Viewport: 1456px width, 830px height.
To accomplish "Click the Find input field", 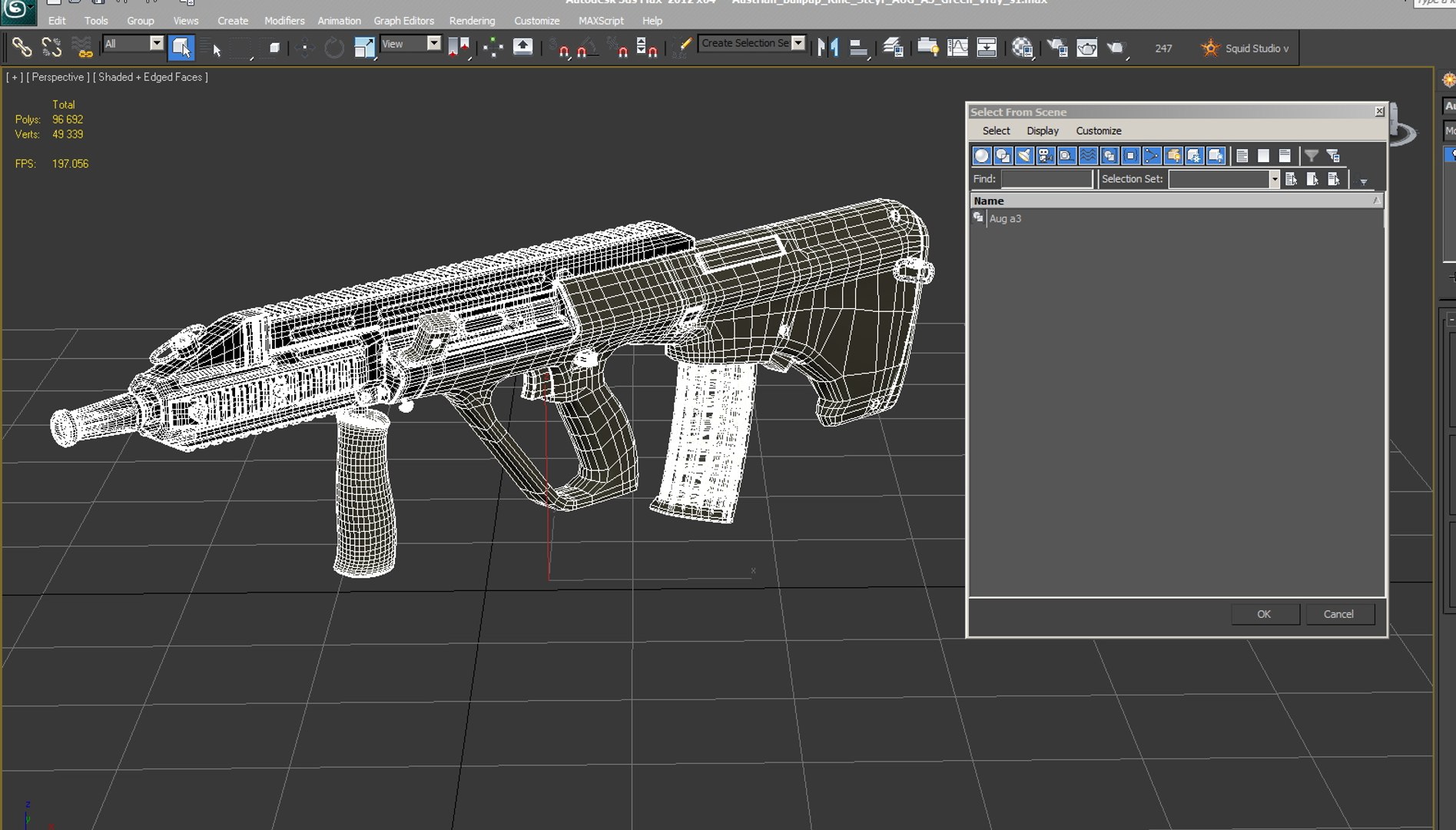I will click(x=1046, y=179).
